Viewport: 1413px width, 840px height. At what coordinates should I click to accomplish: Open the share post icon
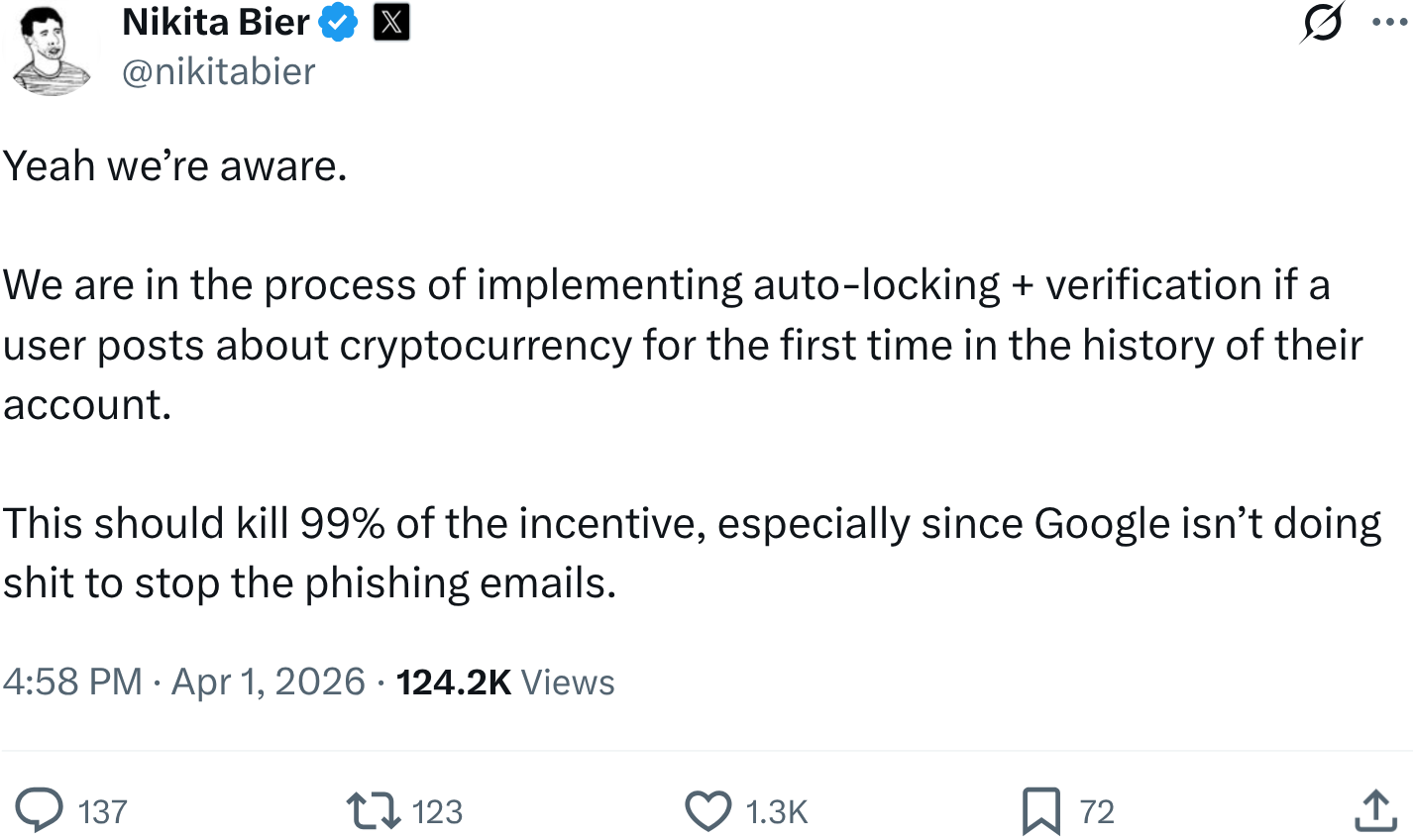click(x=1374, y=810)
